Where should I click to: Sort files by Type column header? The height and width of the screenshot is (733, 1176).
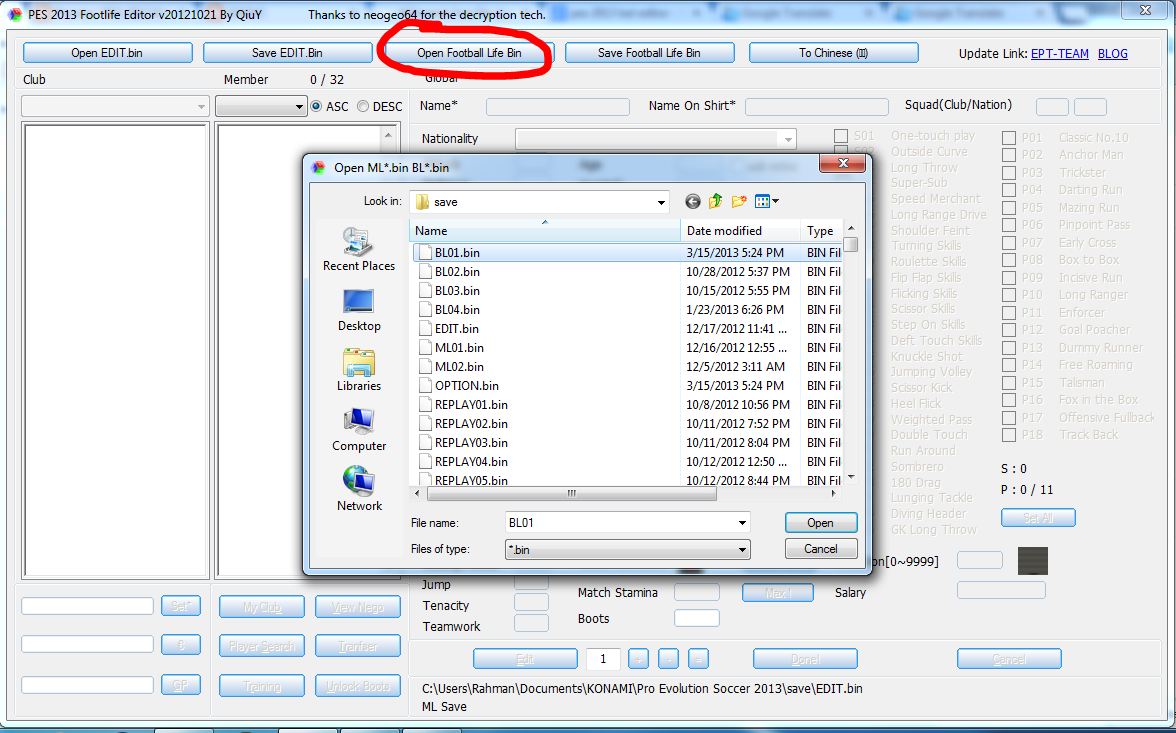[x=821, y=230]
